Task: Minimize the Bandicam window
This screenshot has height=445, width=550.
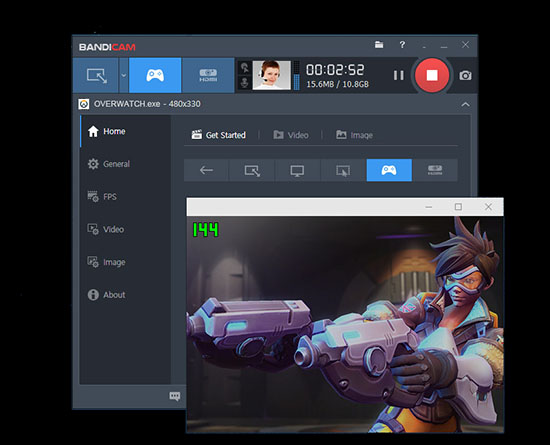Action: [x=444, y=46]
